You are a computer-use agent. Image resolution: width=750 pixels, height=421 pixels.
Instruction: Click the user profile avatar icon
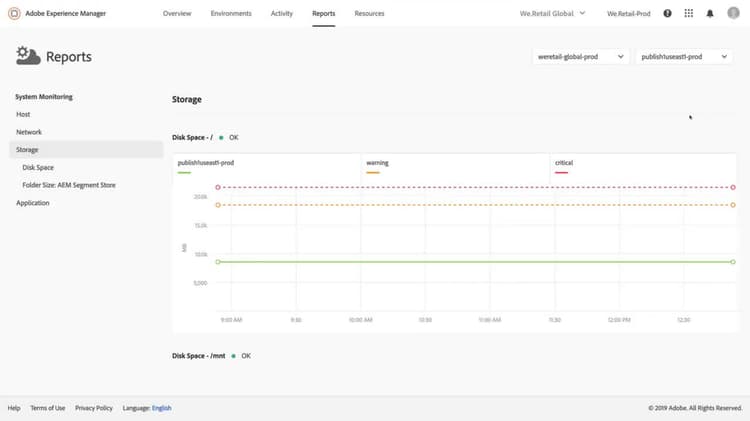tap(732, 13)
